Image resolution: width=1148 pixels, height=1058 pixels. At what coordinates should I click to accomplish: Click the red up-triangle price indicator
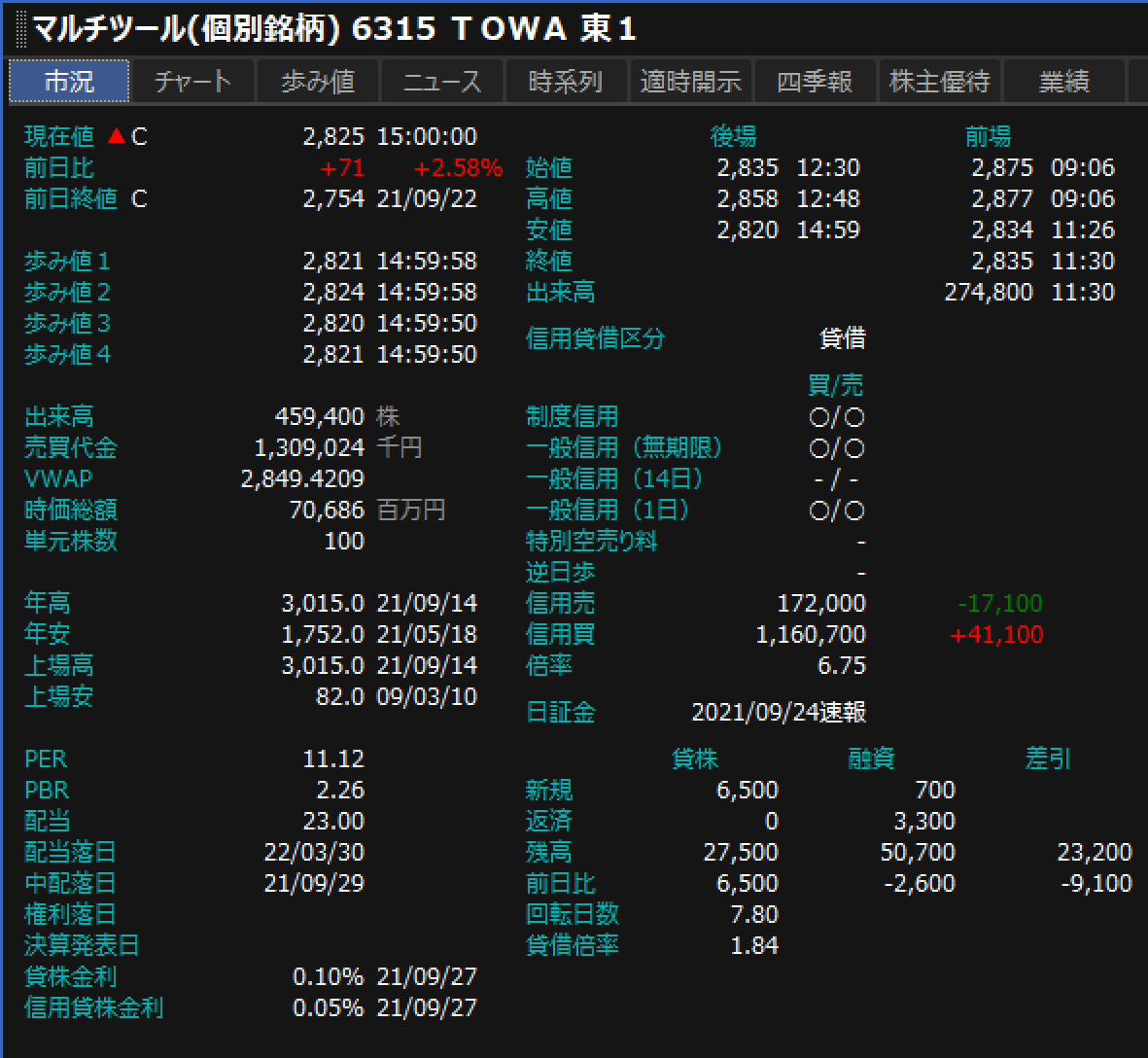click(x=116, y=135)
